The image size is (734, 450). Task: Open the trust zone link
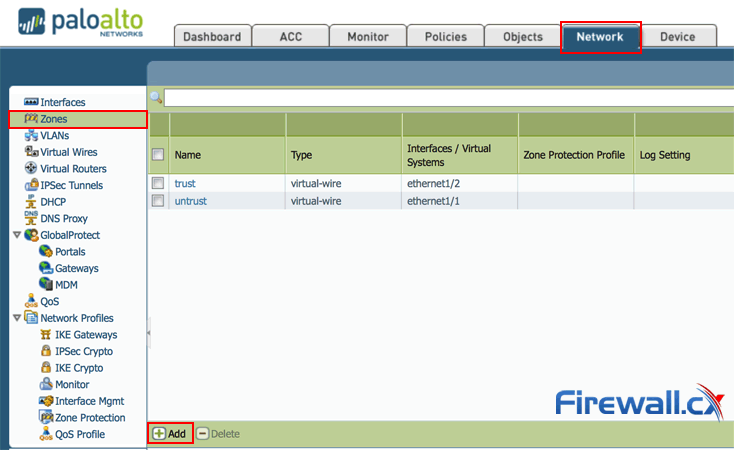coord(185,183)
